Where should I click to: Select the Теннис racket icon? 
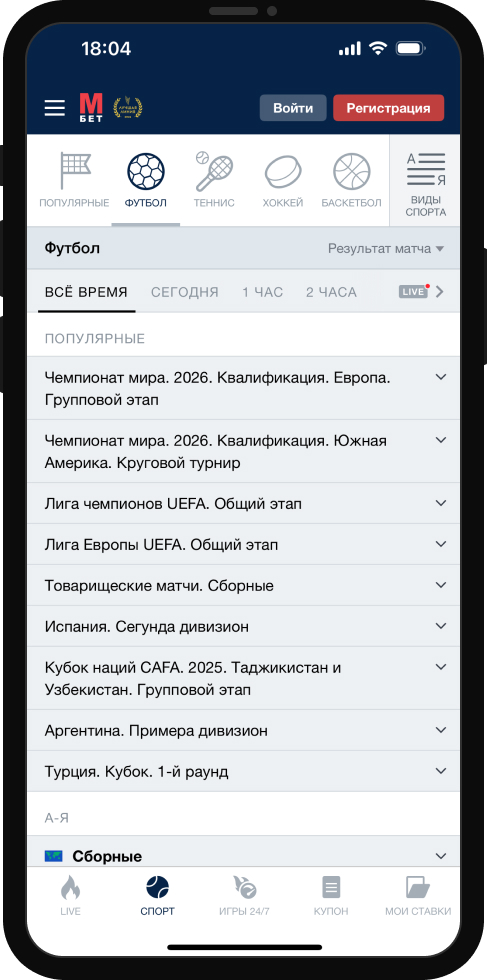214,171
